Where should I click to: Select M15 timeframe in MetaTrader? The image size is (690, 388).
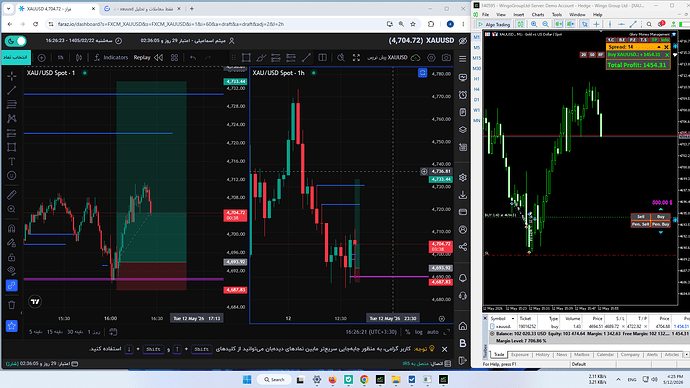pos(477,58)
